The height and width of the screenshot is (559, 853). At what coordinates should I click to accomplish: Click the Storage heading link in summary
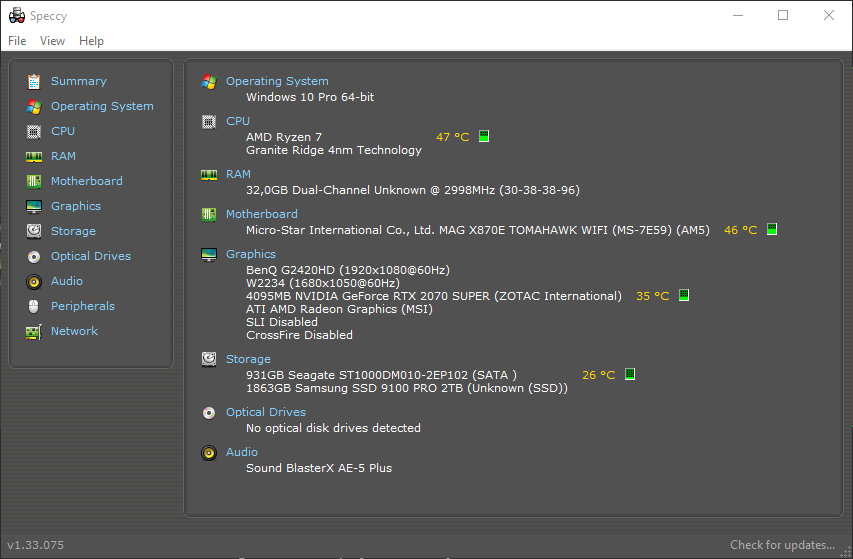point(248,359)
